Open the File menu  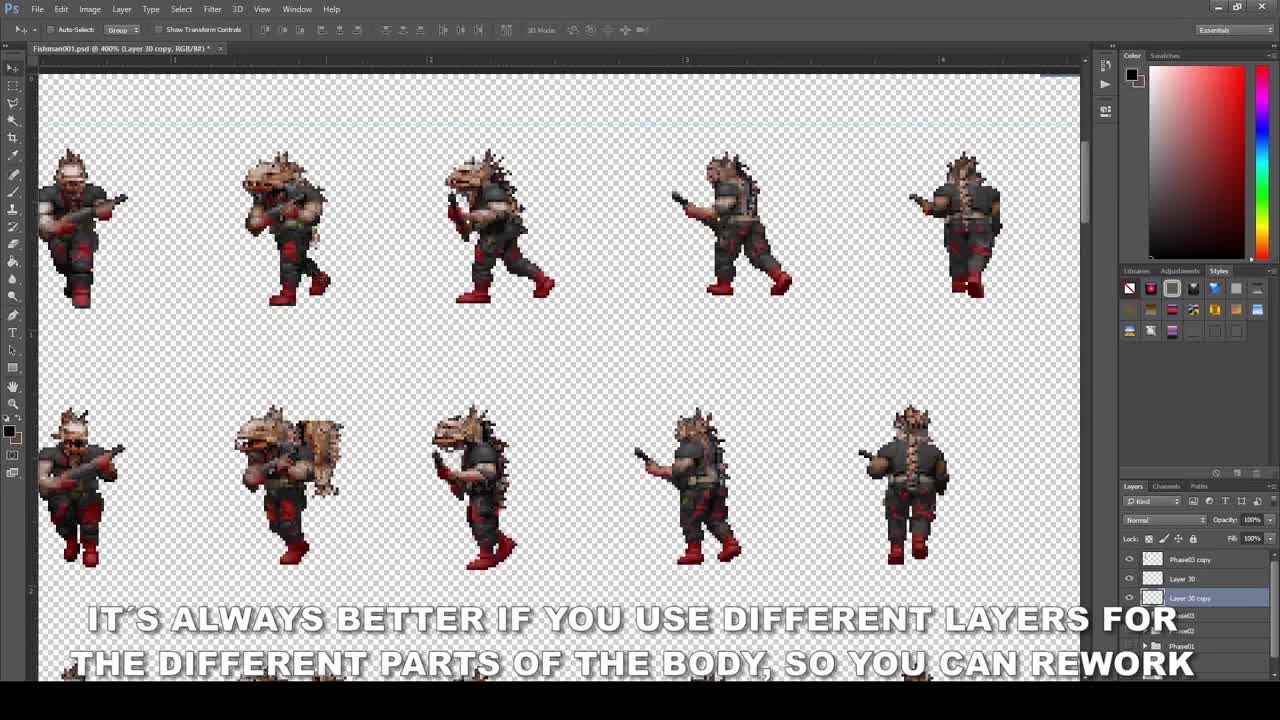tap(37, 9)
